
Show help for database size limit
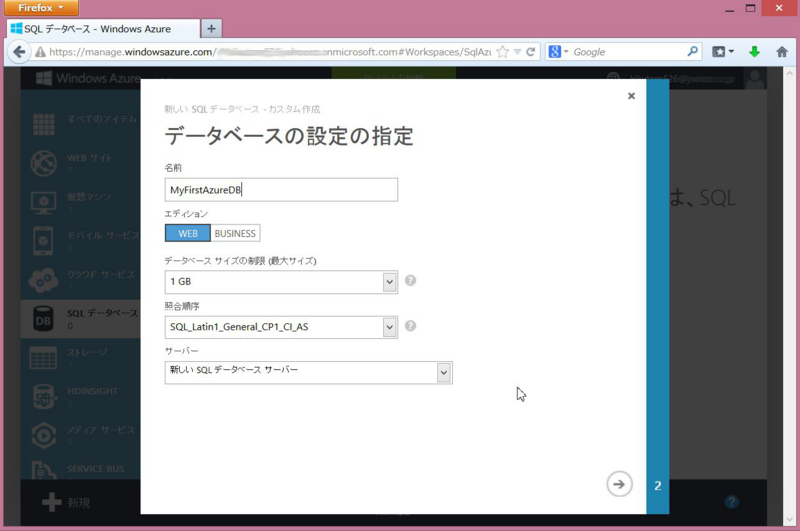(x=410, y=281)
